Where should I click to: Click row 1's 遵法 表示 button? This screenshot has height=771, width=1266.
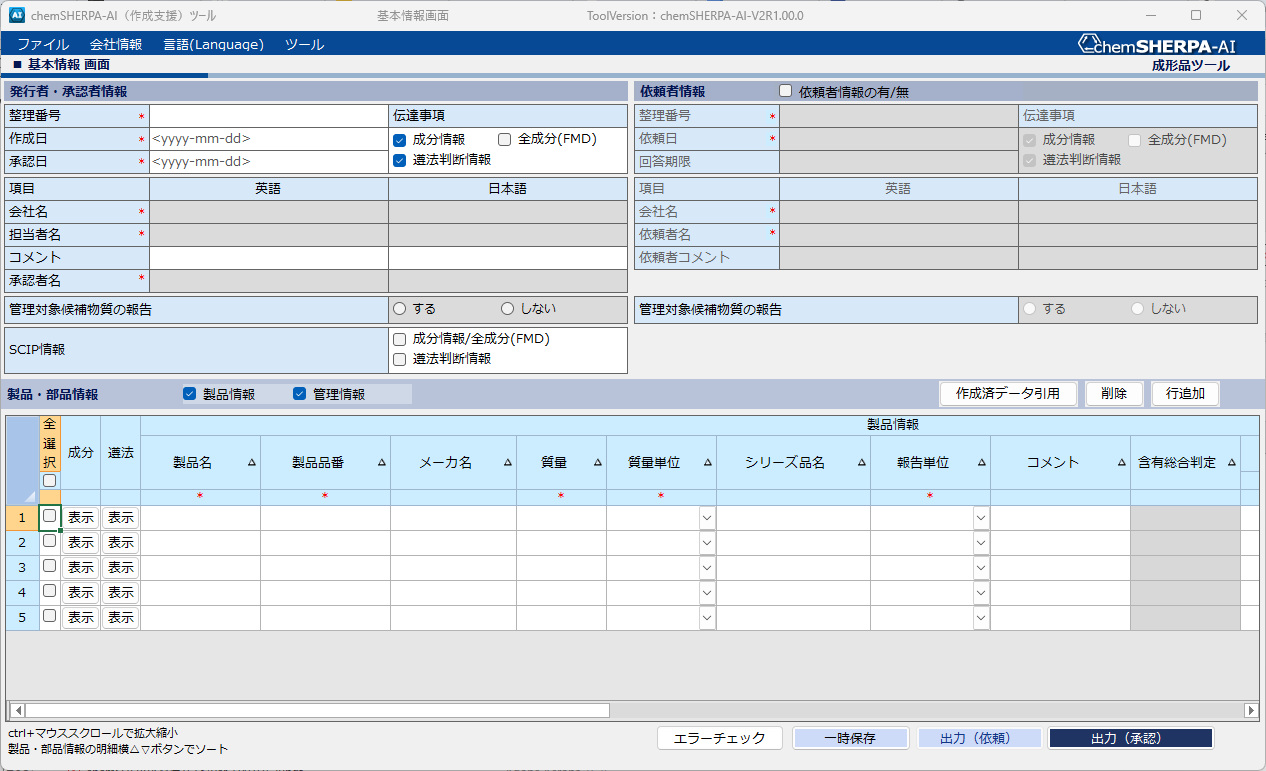[x=121, y=518]
